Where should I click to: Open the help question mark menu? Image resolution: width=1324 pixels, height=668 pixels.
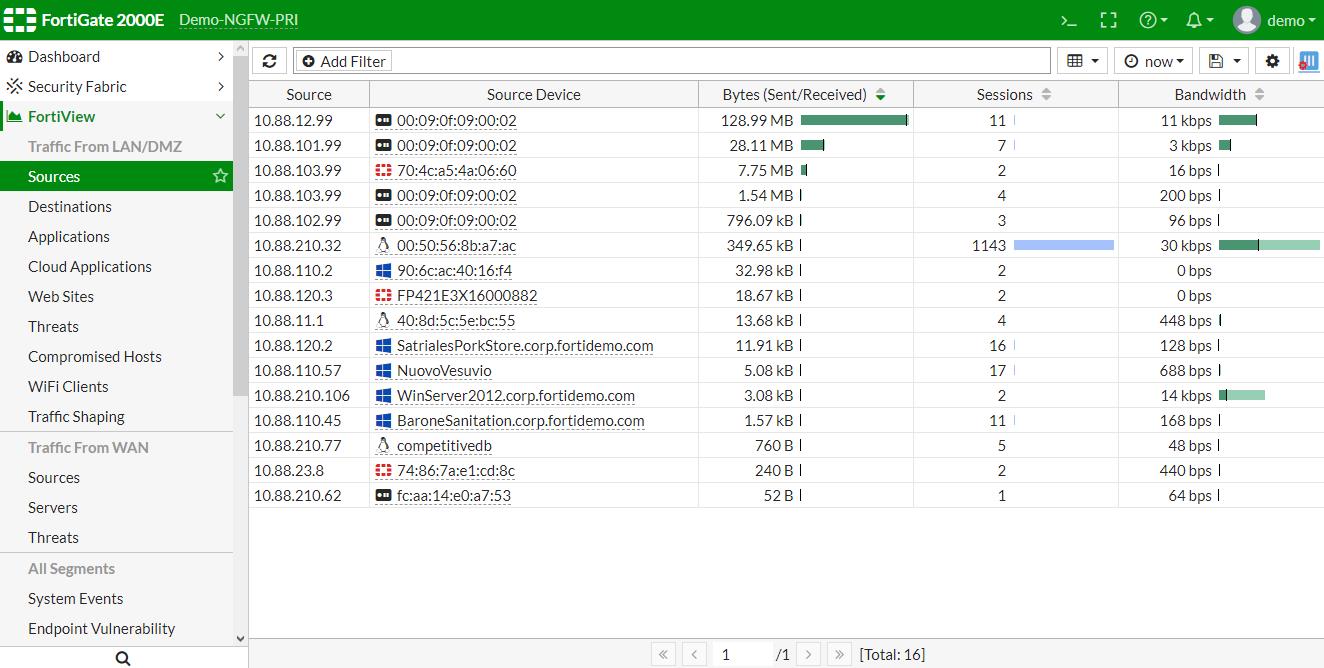pos(1153,20)
